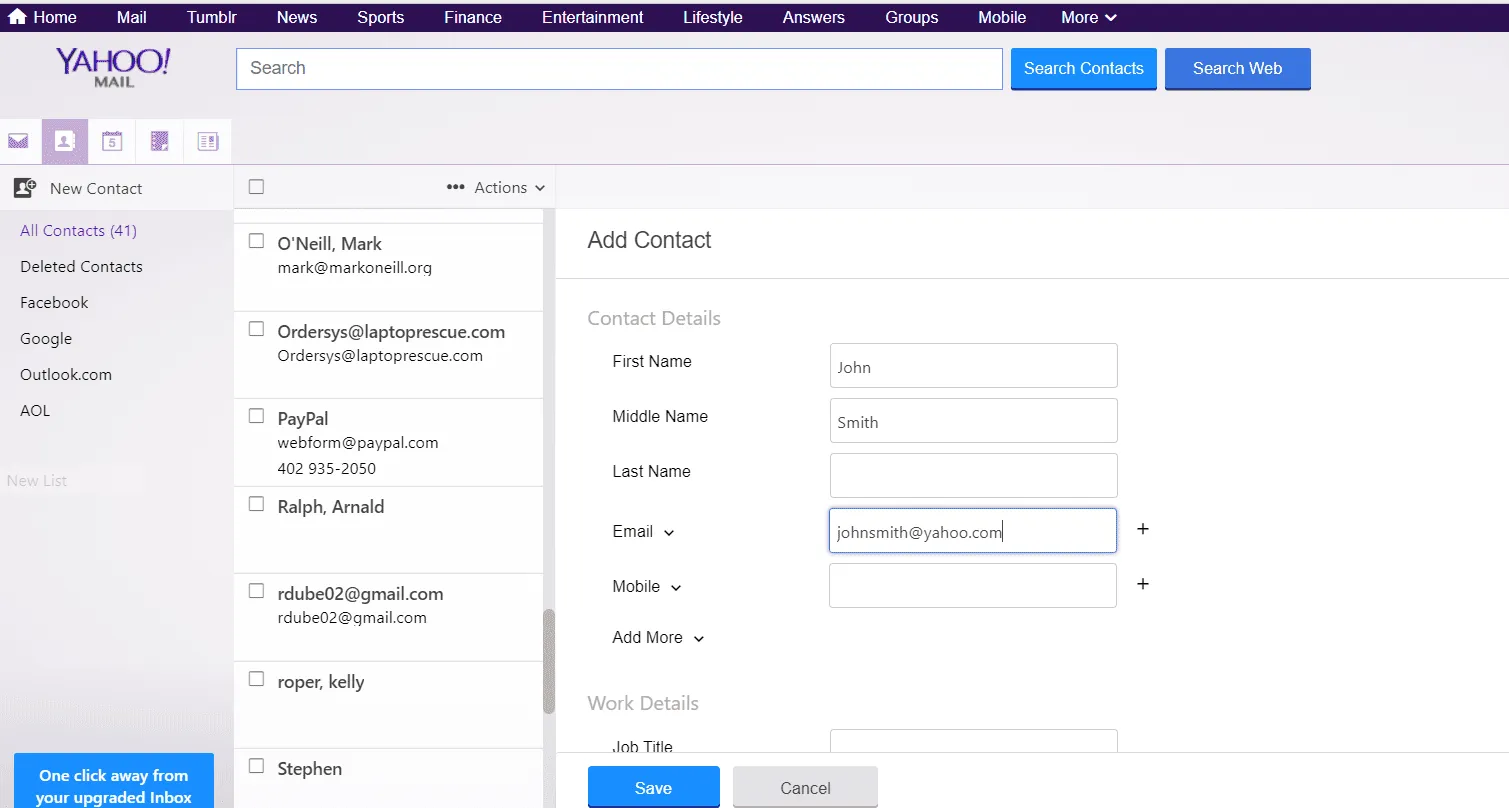Click mark@markoneill.org email text
Screen dimensions: 1509x808
pyautogui.click(x=355, y=268)
